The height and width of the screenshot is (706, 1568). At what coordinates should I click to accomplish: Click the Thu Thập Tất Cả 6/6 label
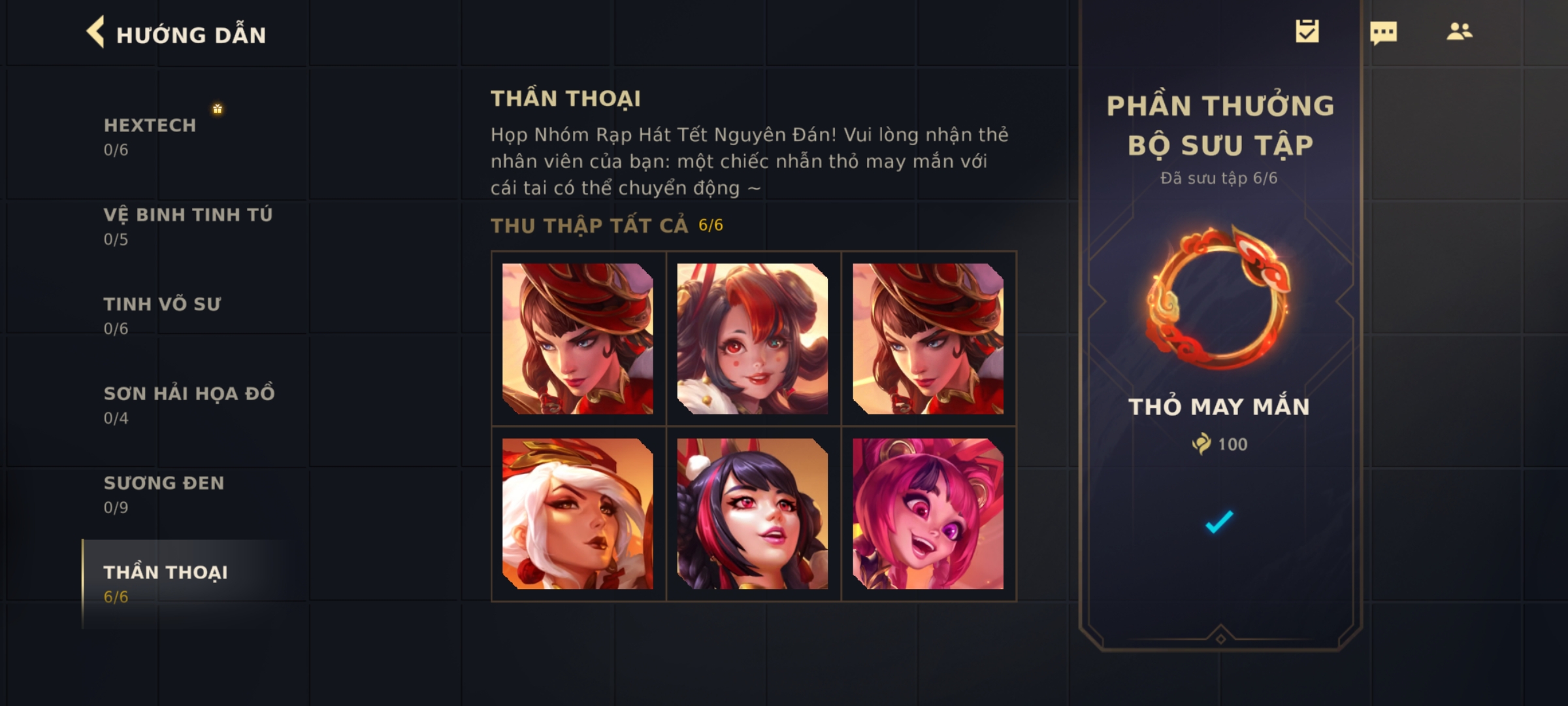[607, 226]
